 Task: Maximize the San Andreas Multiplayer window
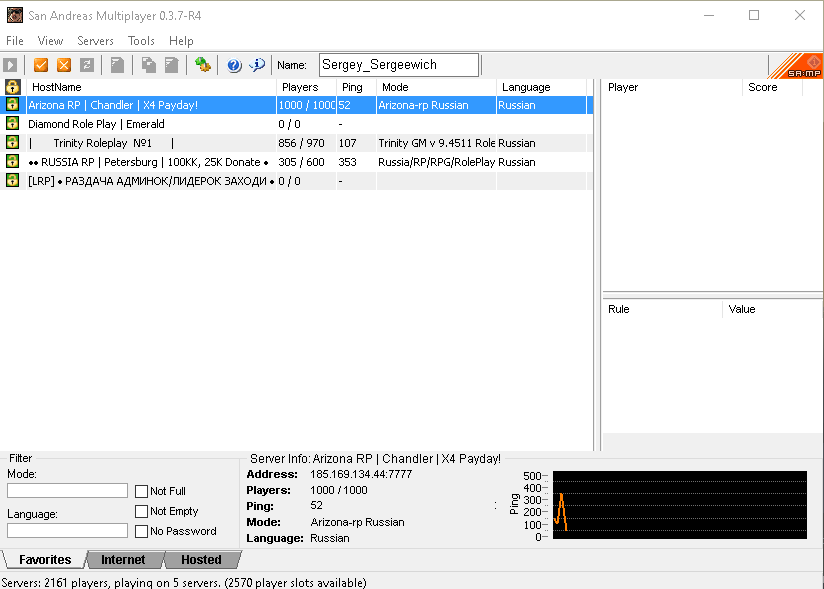[754, 15]
